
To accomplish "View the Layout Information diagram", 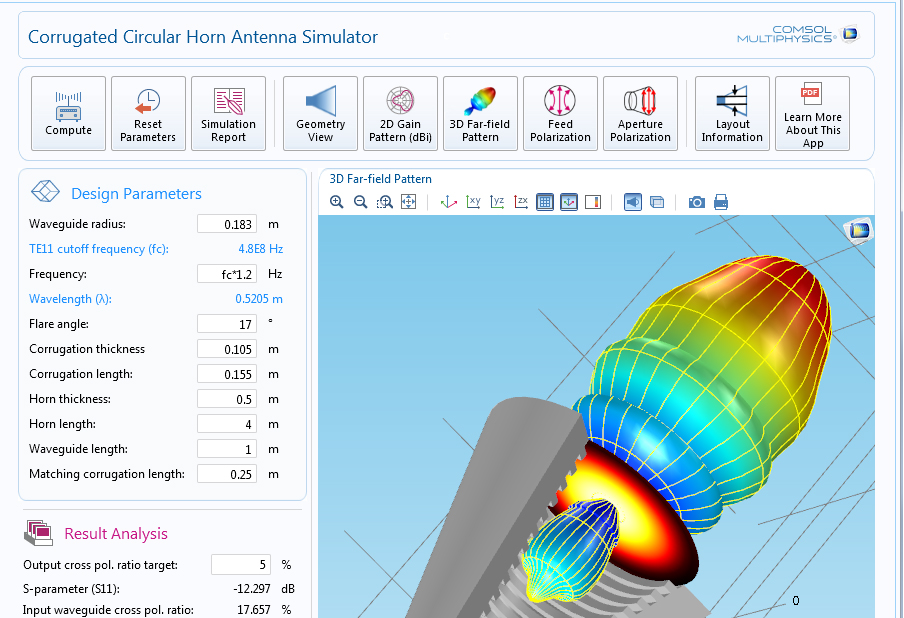I will [x=732, y=112].
